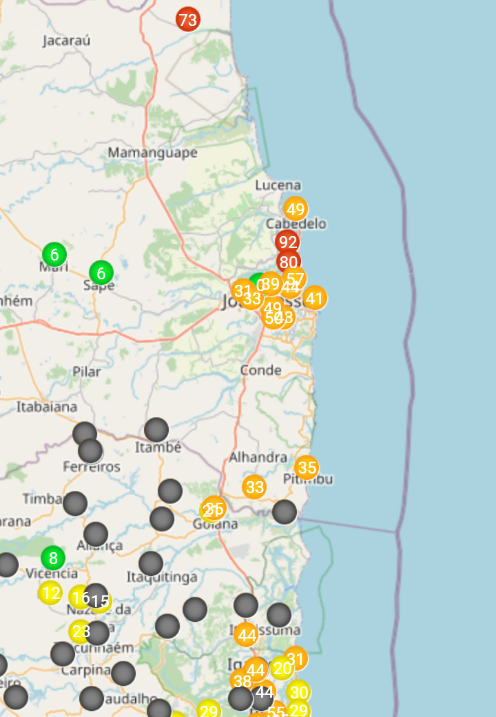Select the Itambé town label
Viewport: 496px width, 717px height.
pos(158,447)
